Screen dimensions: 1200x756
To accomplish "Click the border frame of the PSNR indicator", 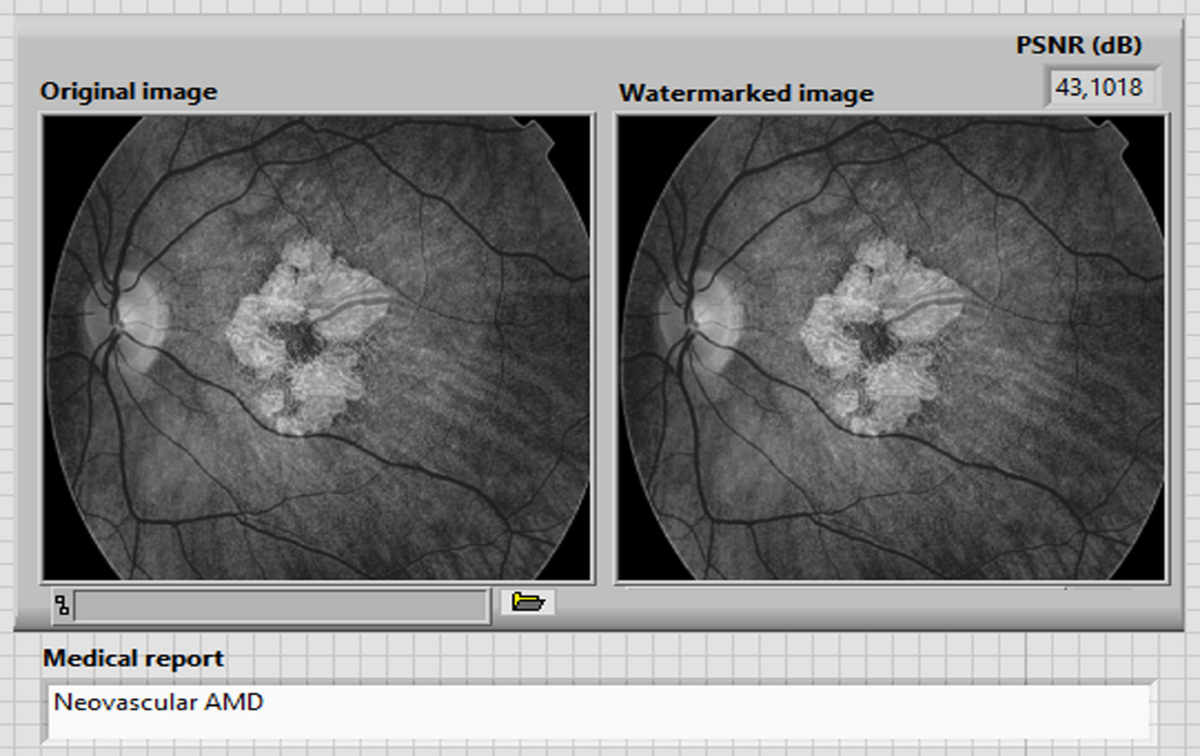I will click(x=1045, y=87).
